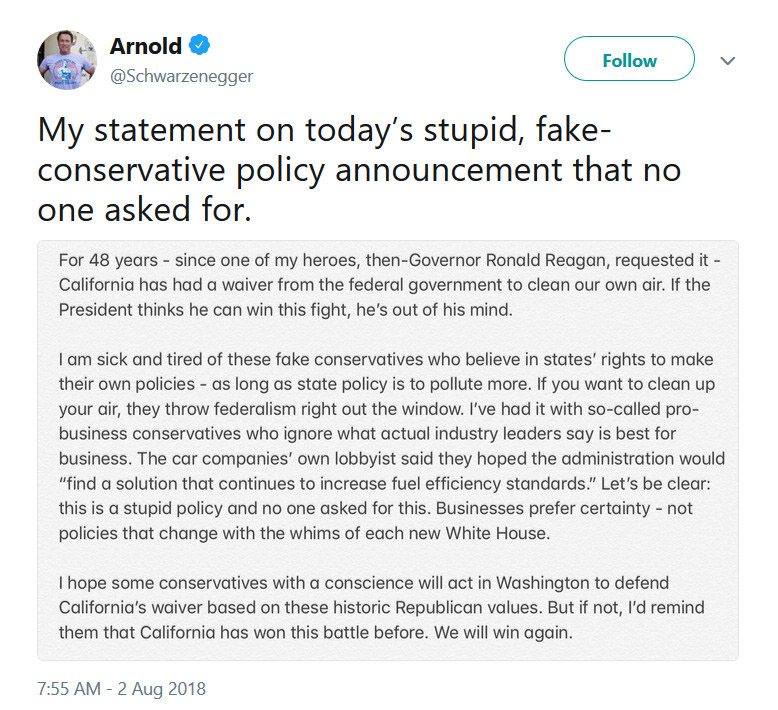Click the blue verified checkmark badge
The height and width of the screenshot is (710, 778).
(199, 45)
